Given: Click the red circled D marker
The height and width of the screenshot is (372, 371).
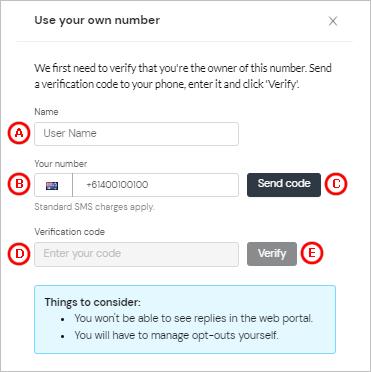Looking at the screenshot, I should point(19,254).
